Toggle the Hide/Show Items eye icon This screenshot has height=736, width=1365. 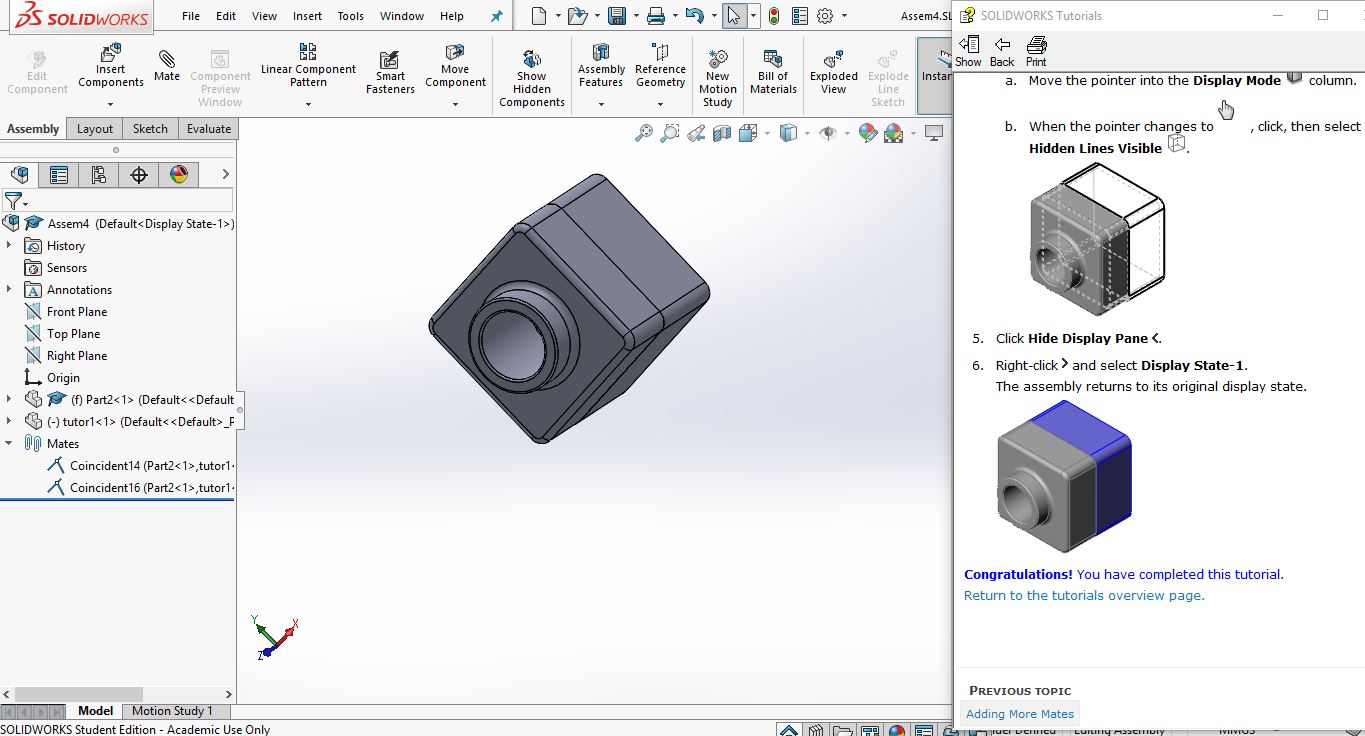pos(827,133)
